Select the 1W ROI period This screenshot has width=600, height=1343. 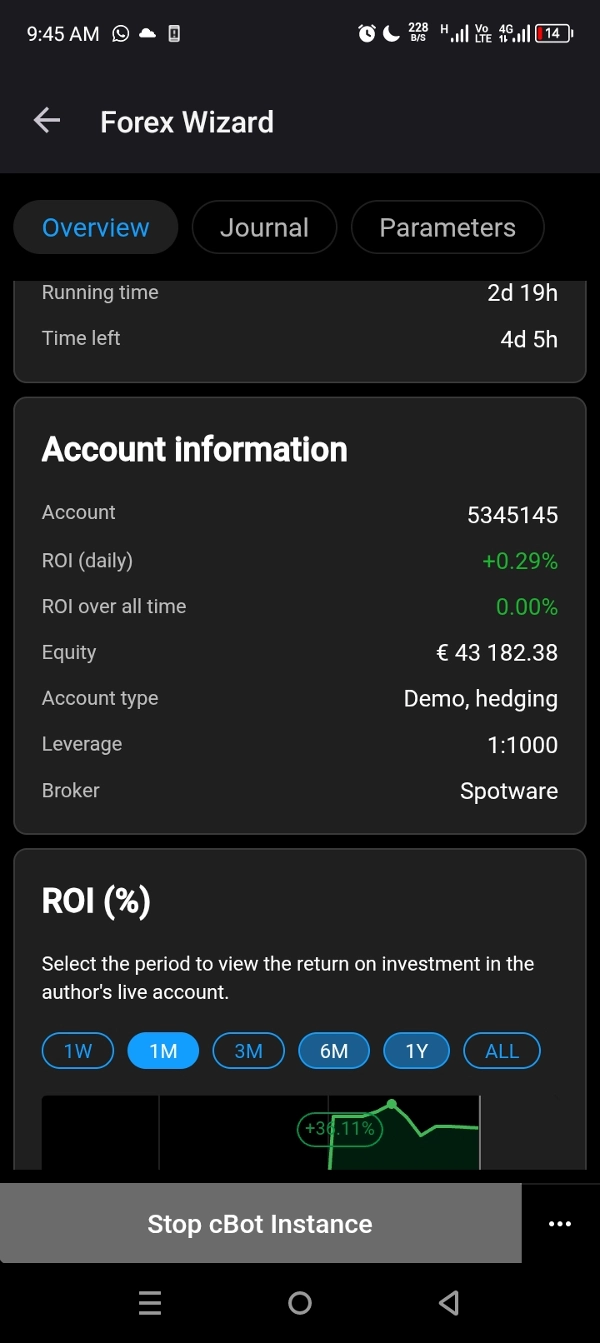coord(77,1050)
